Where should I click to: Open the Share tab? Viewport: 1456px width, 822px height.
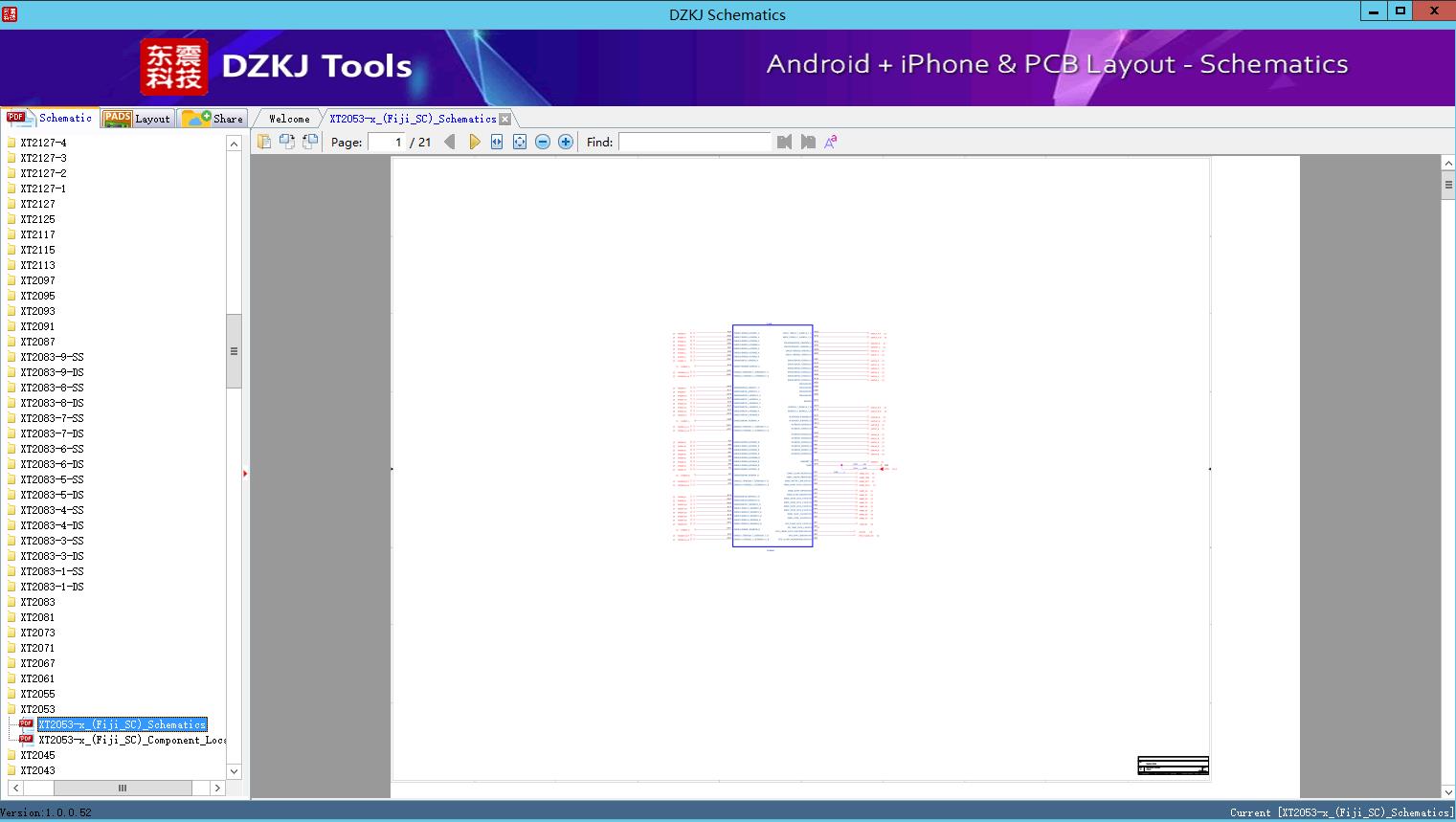[213, 119]
